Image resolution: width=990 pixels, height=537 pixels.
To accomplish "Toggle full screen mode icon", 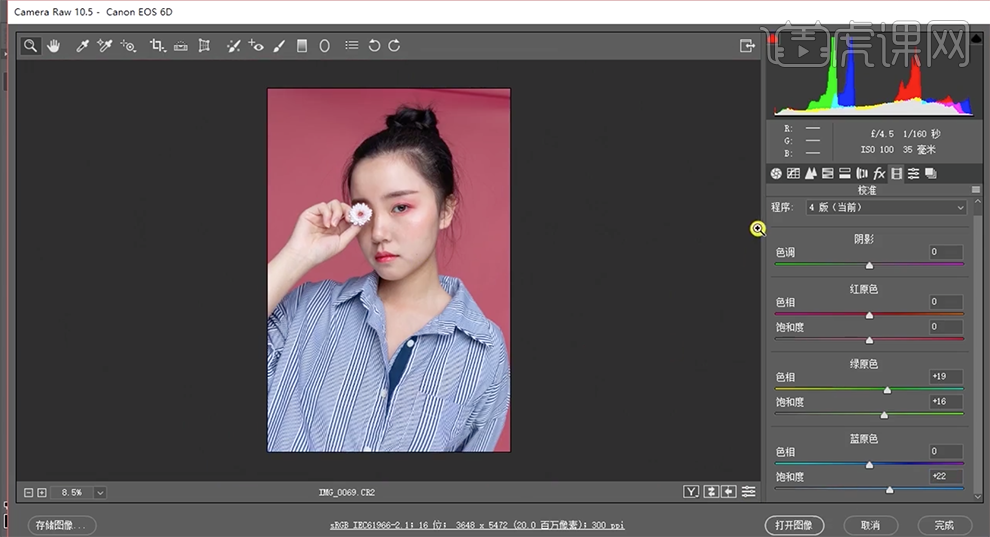I will click(746, 46).
